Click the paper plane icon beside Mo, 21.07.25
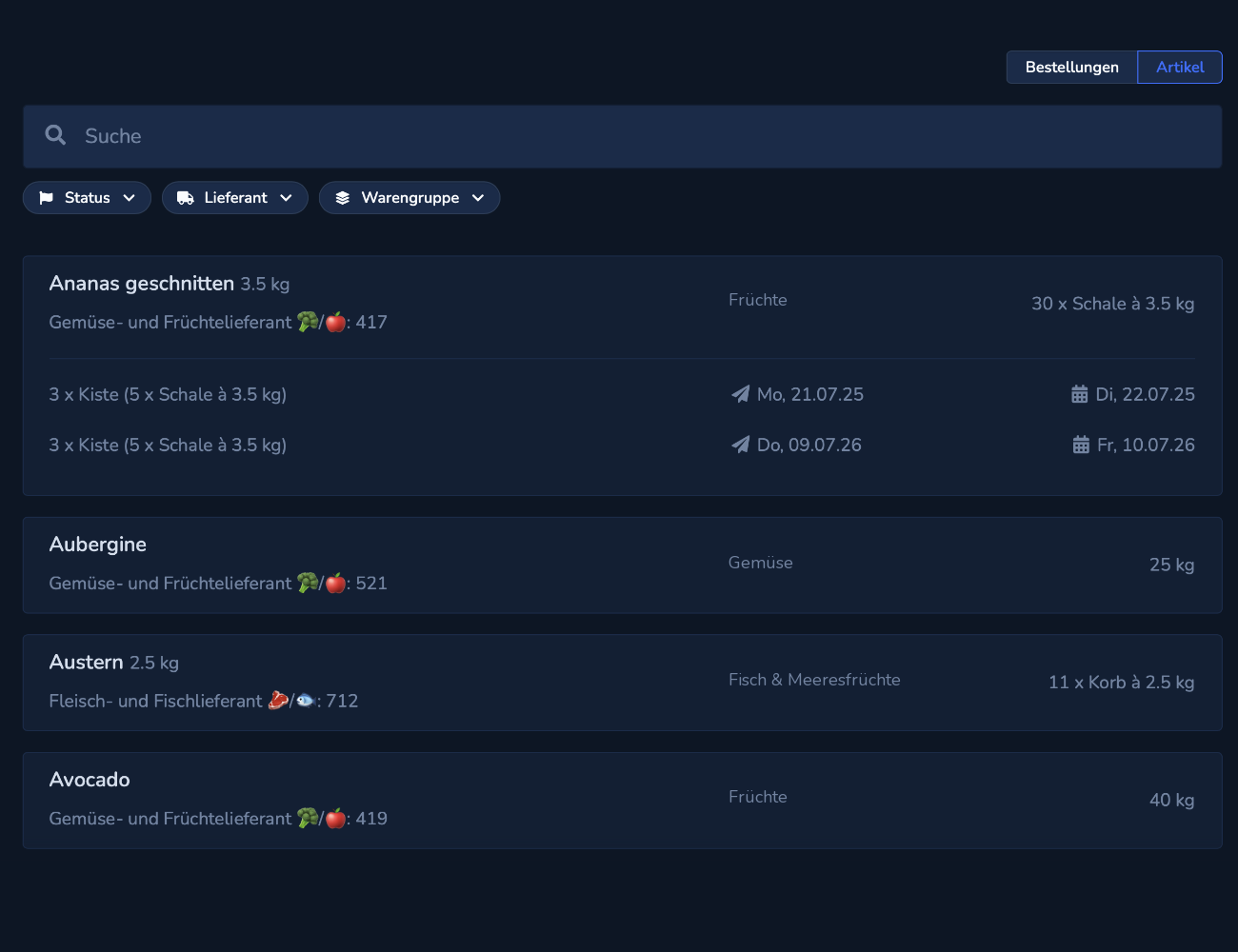The height and width of the screenshot is (952, 1238). (740, 394)
